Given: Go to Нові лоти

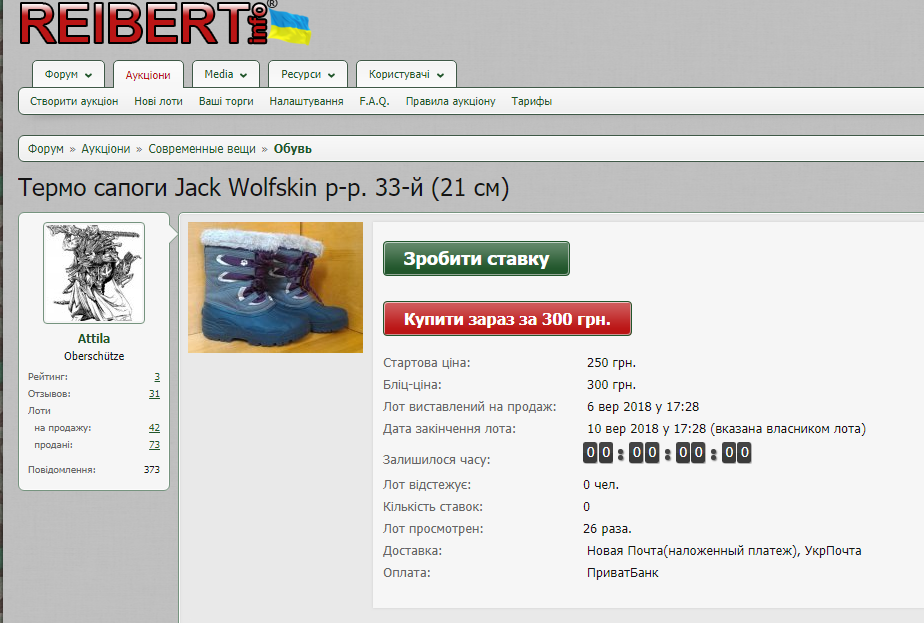Looking at the screenshot, I should pos(159,101).
